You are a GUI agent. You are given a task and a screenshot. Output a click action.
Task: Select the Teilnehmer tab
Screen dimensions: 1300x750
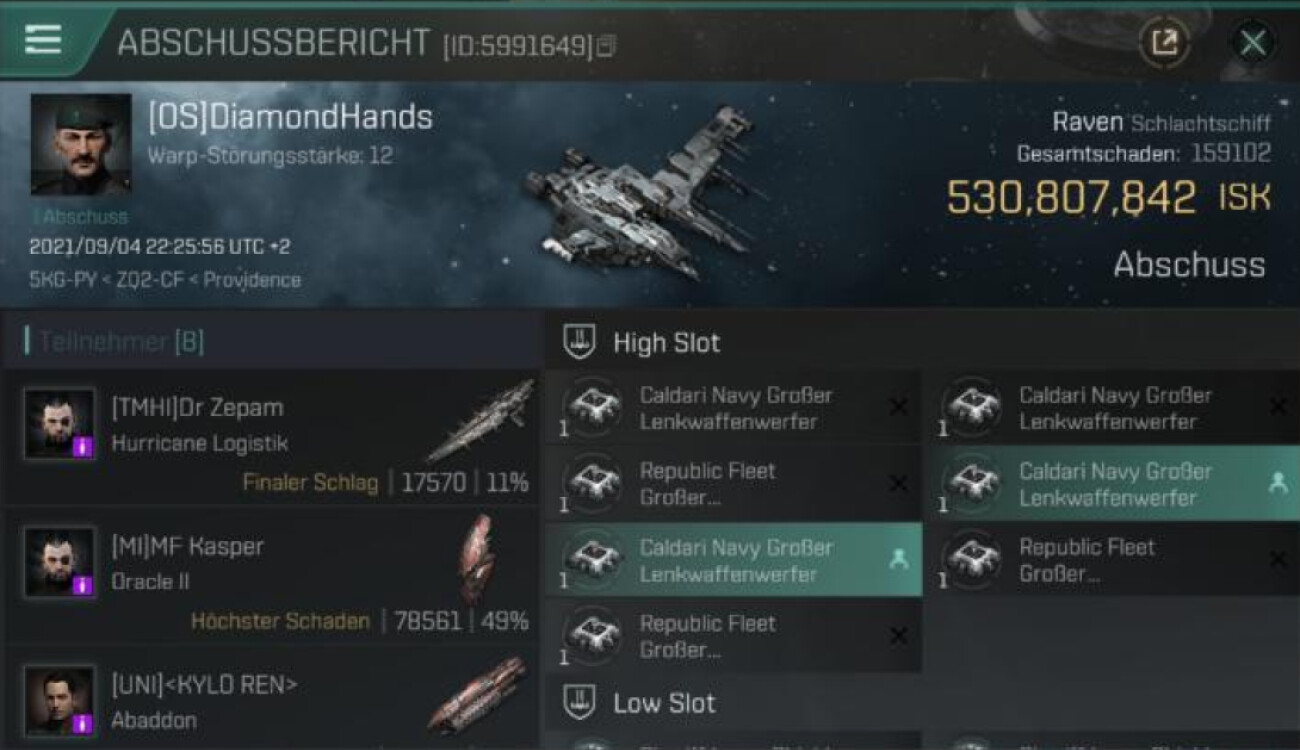pos(120,342)
